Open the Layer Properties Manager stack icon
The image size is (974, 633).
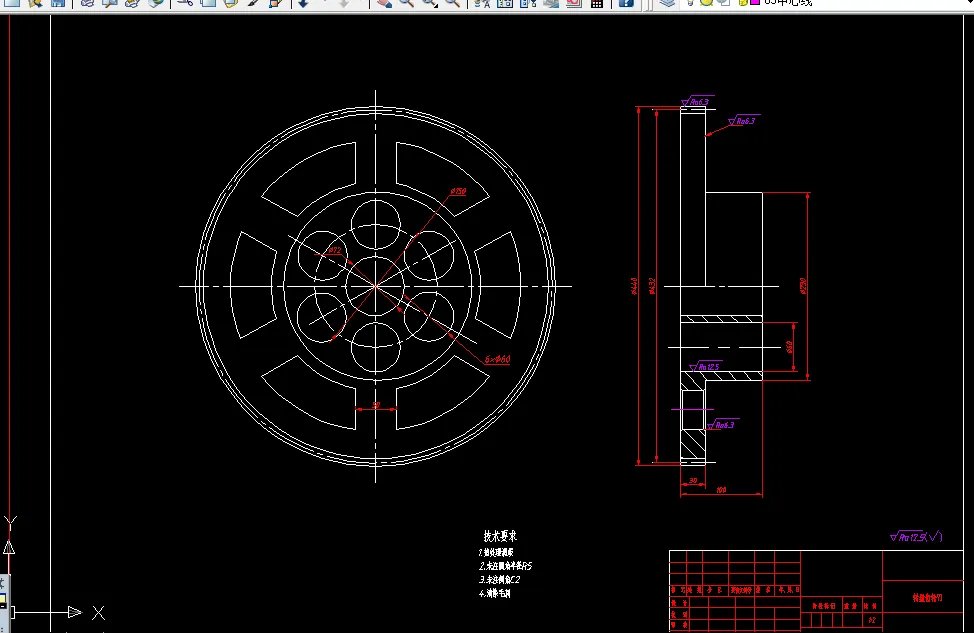coord(667,2)
